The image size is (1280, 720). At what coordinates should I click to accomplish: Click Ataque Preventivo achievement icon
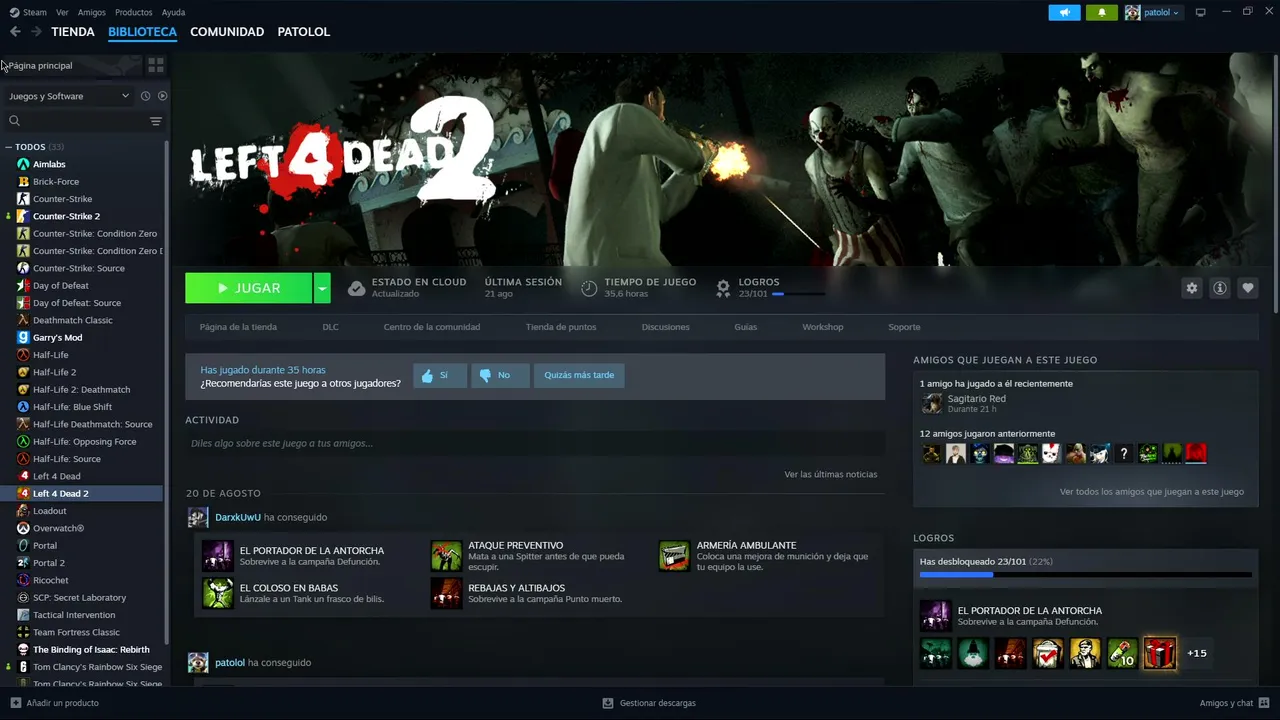click(x=446, y=556)
